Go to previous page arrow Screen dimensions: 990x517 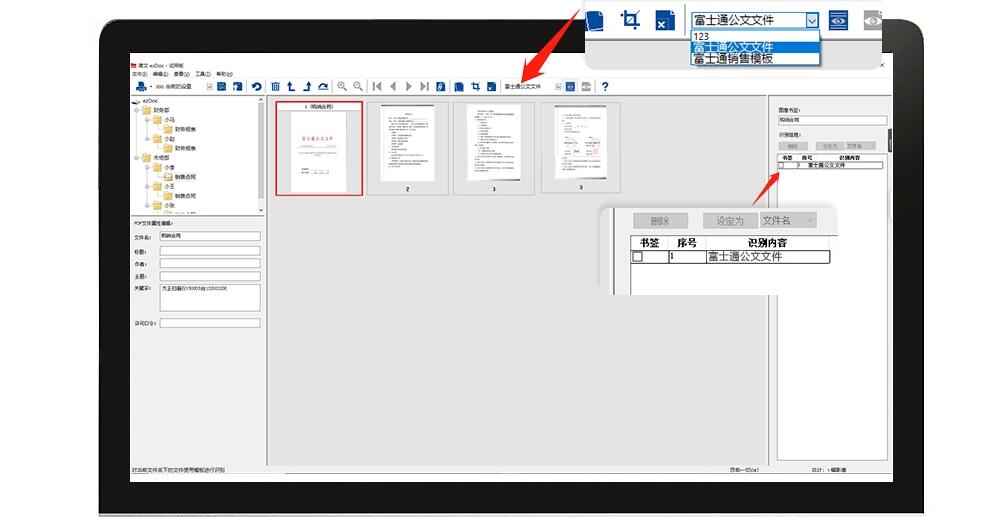393,86
